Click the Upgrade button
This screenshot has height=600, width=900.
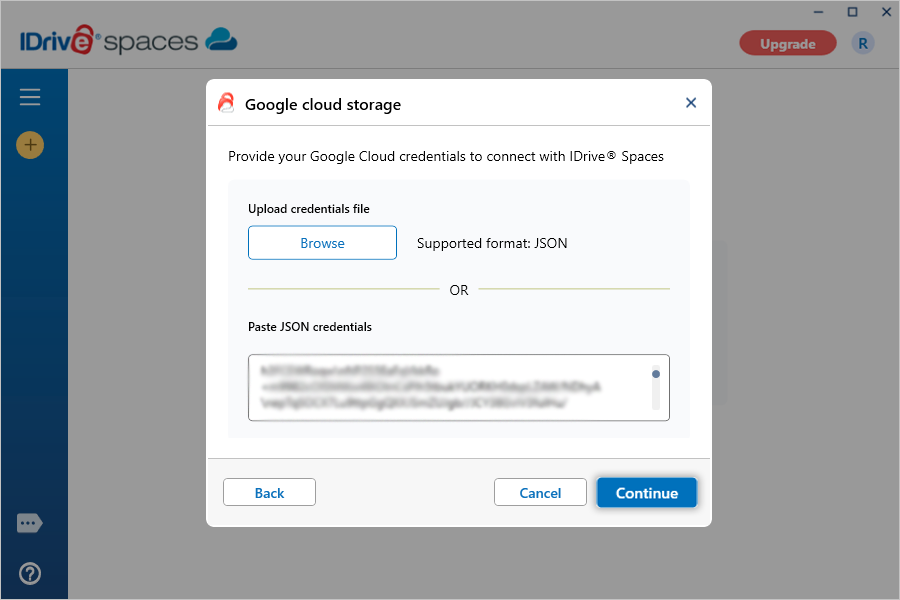[788, 44]
